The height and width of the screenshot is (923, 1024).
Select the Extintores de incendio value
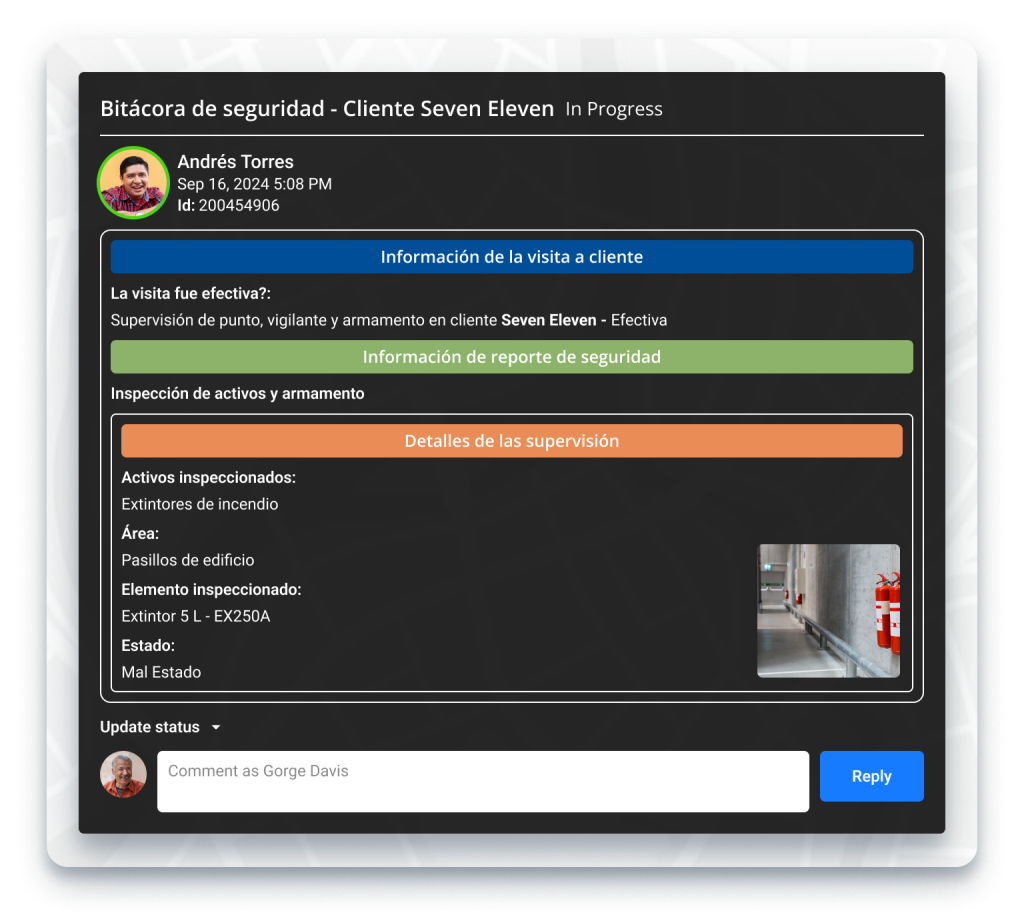click(x=200, y=504)
